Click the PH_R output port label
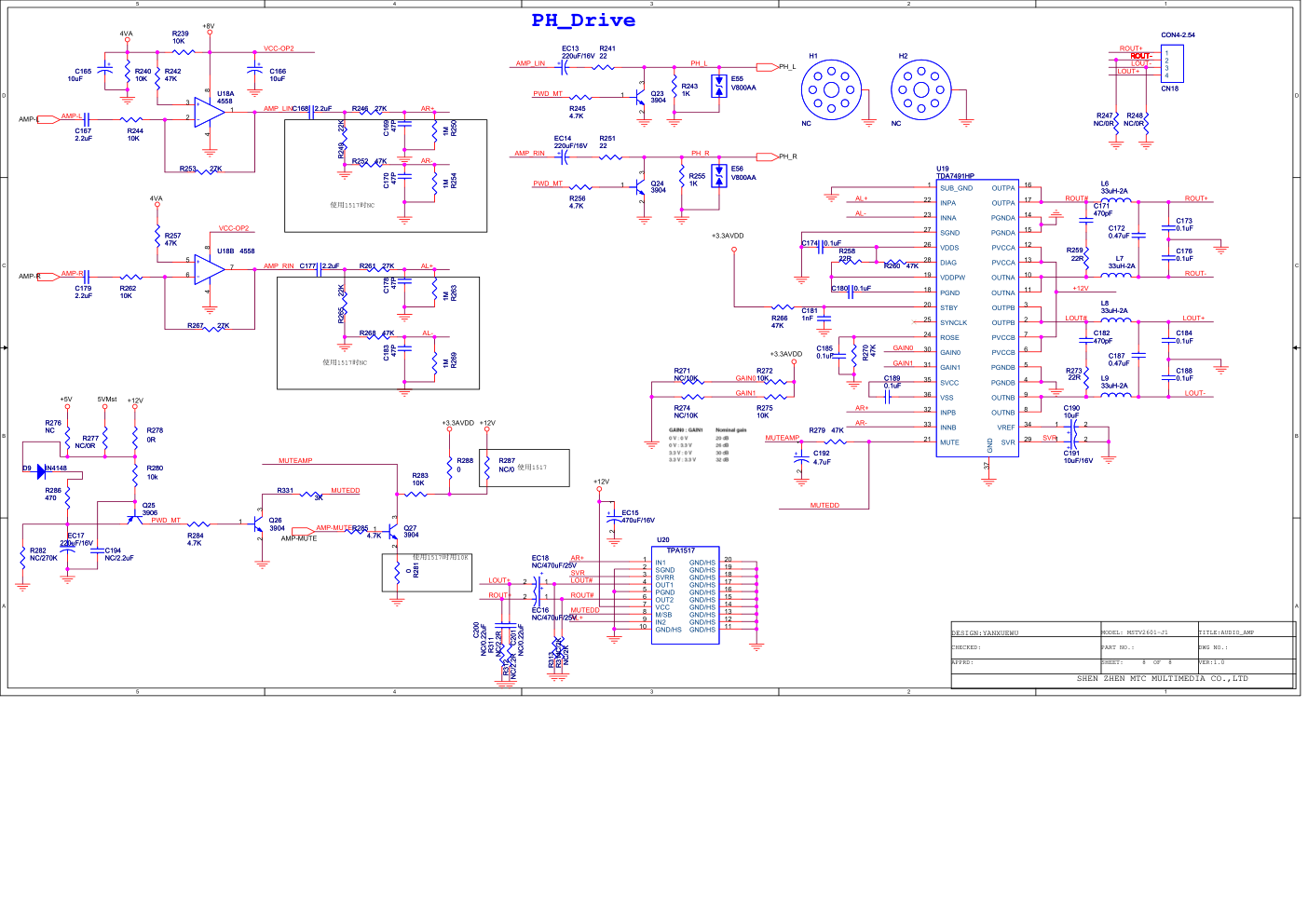This screenshot has width=1308, height=924. [788, 156]
